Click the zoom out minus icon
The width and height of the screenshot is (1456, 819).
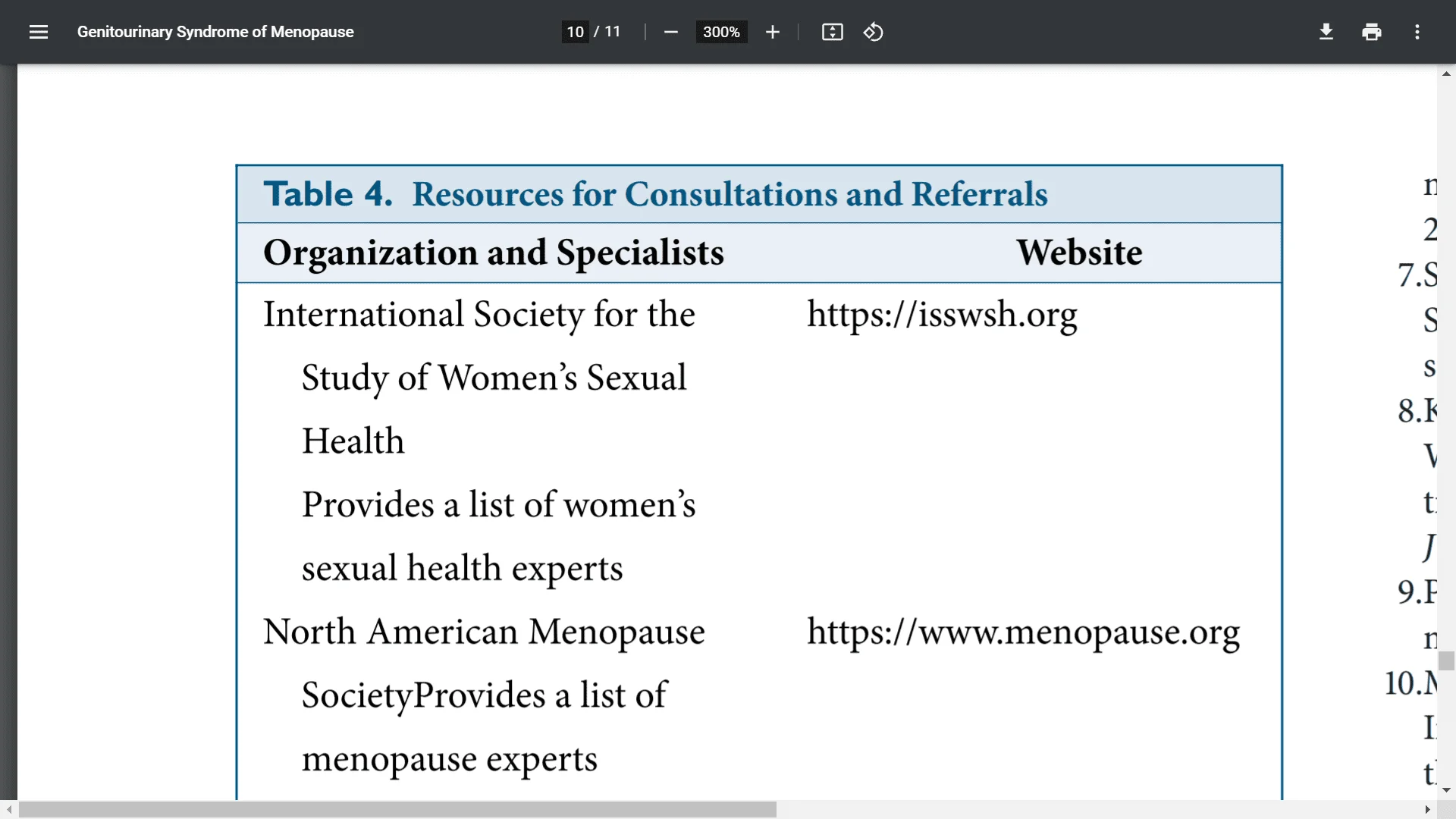click(670, 32)
